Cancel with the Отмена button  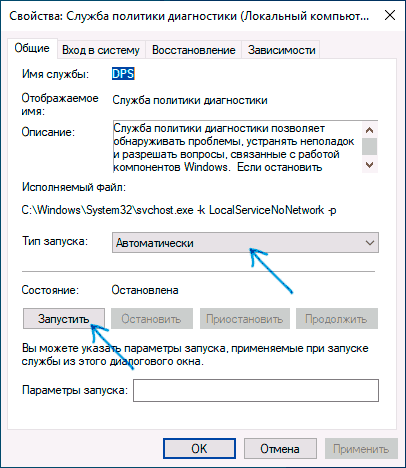tap(280, 449)
